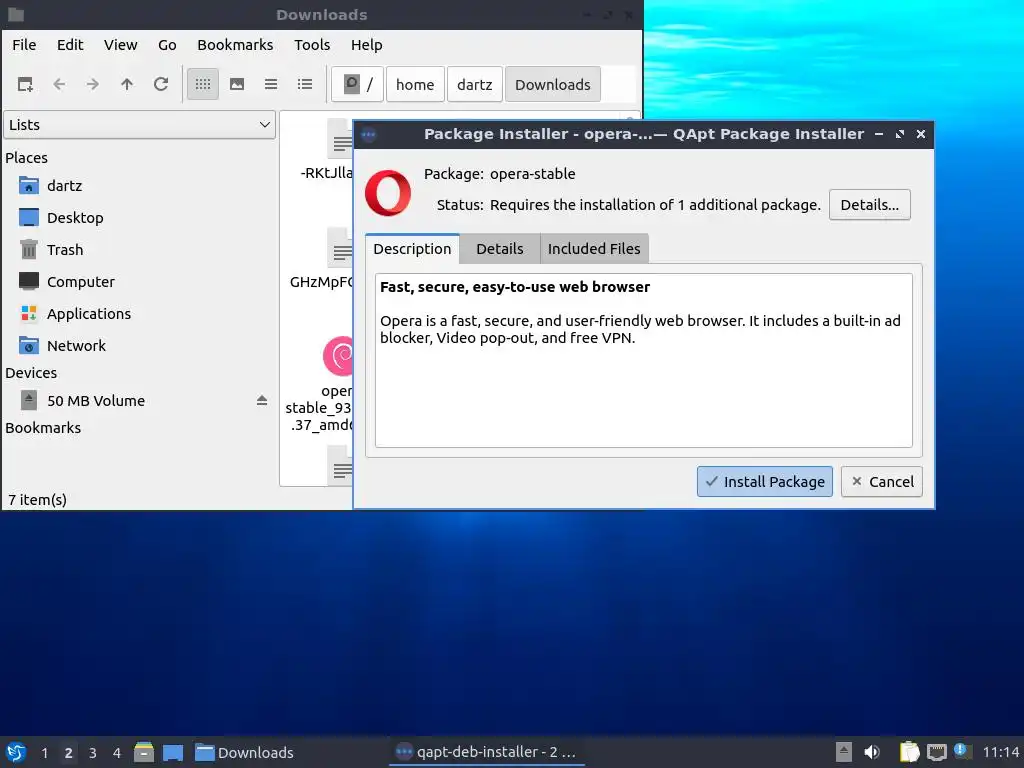
Task: Switch to workspace 4
Action: pyautogui.click(x=117, y=752)
